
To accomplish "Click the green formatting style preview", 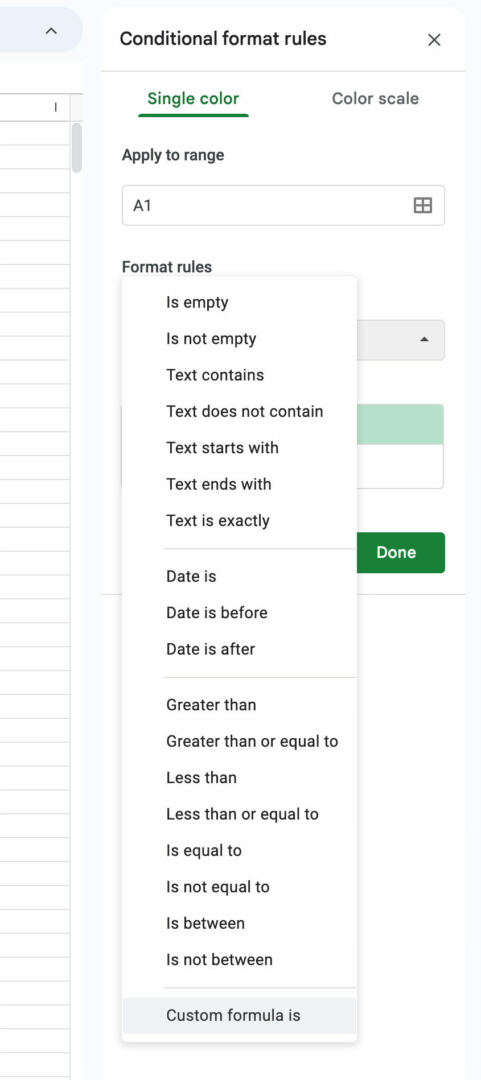I will coord(400,424).
